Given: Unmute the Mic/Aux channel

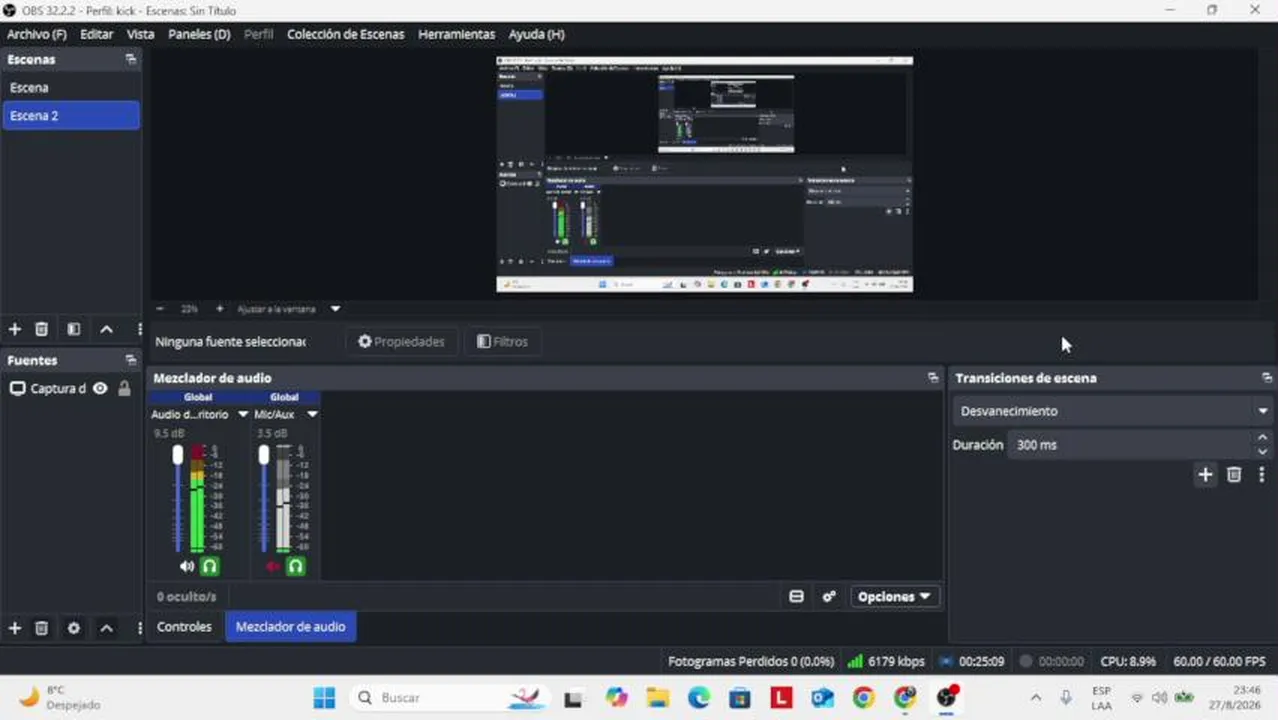Looking at the screenshot, I should tap(273, 566).
